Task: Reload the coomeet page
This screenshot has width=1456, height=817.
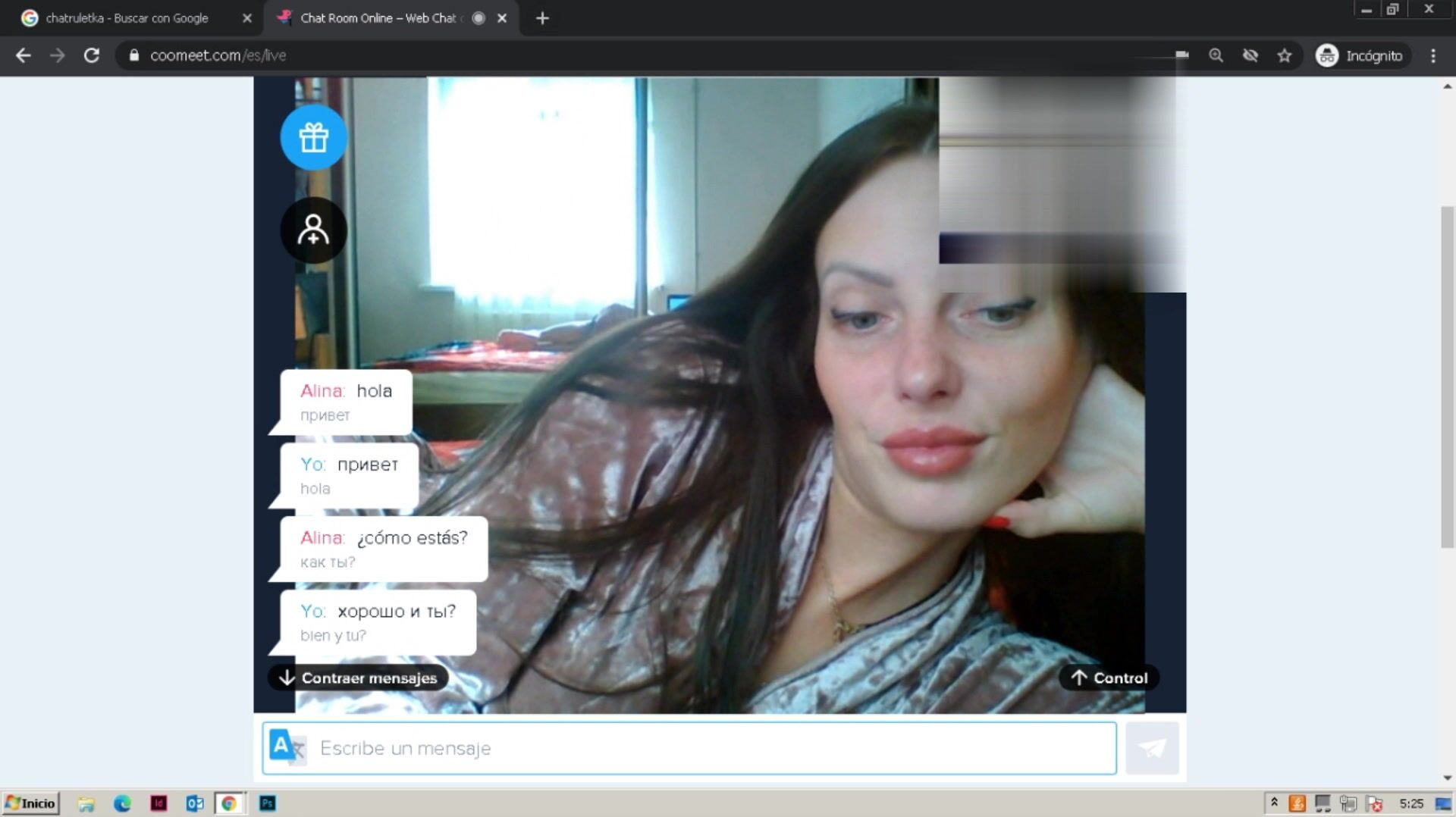Action: coord(92,55)
